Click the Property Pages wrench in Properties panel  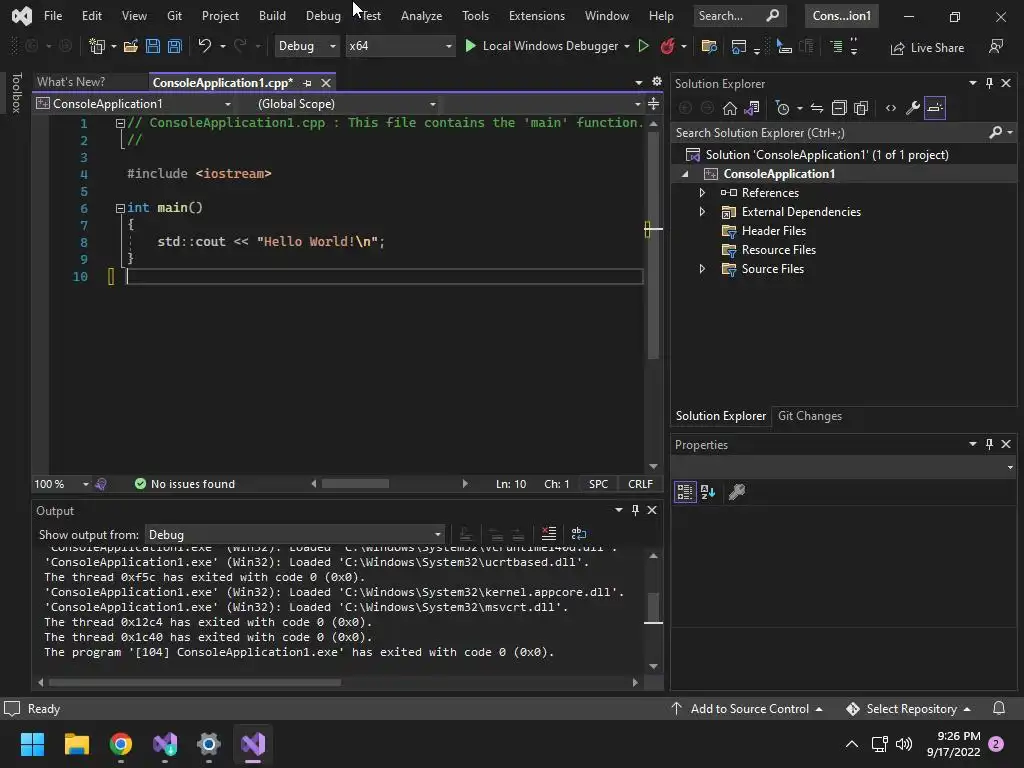click(737, 492)
